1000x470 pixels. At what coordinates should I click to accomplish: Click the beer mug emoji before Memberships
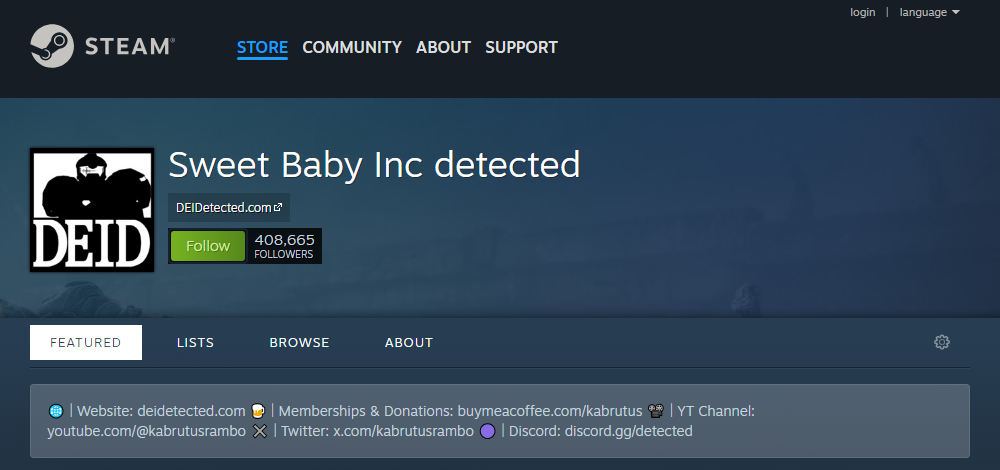point(258,411)
